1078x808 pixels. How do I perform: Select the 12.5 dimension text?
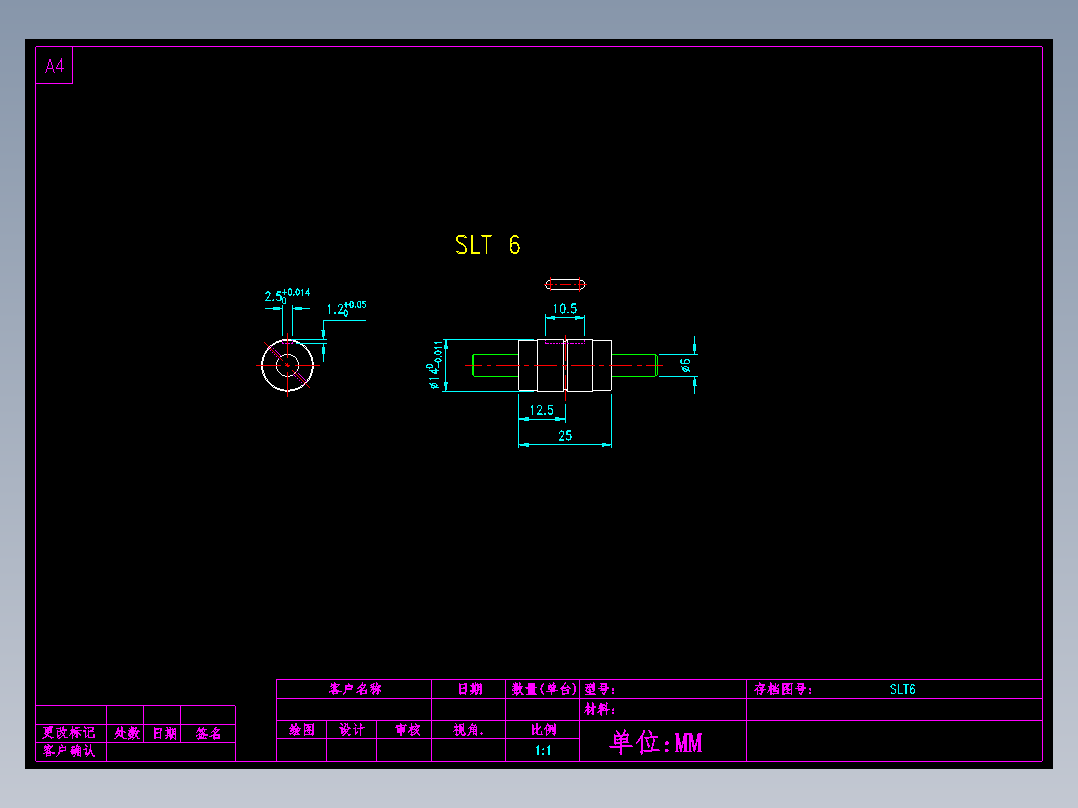542,411
